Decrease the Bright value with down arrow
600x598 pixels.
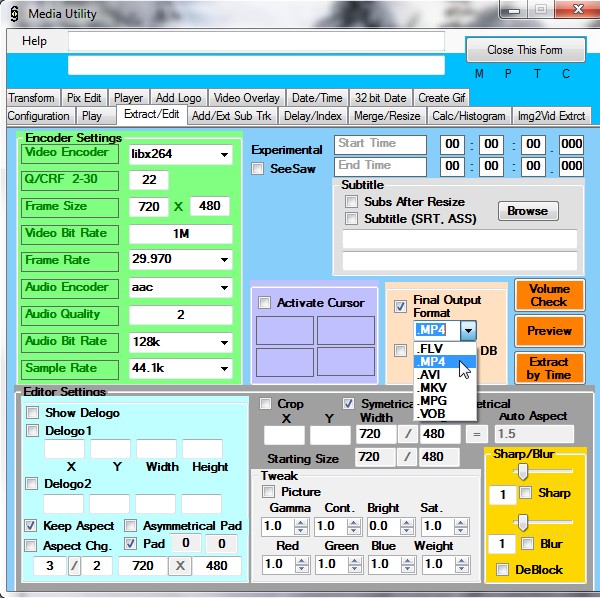click(x=407, y=531)
